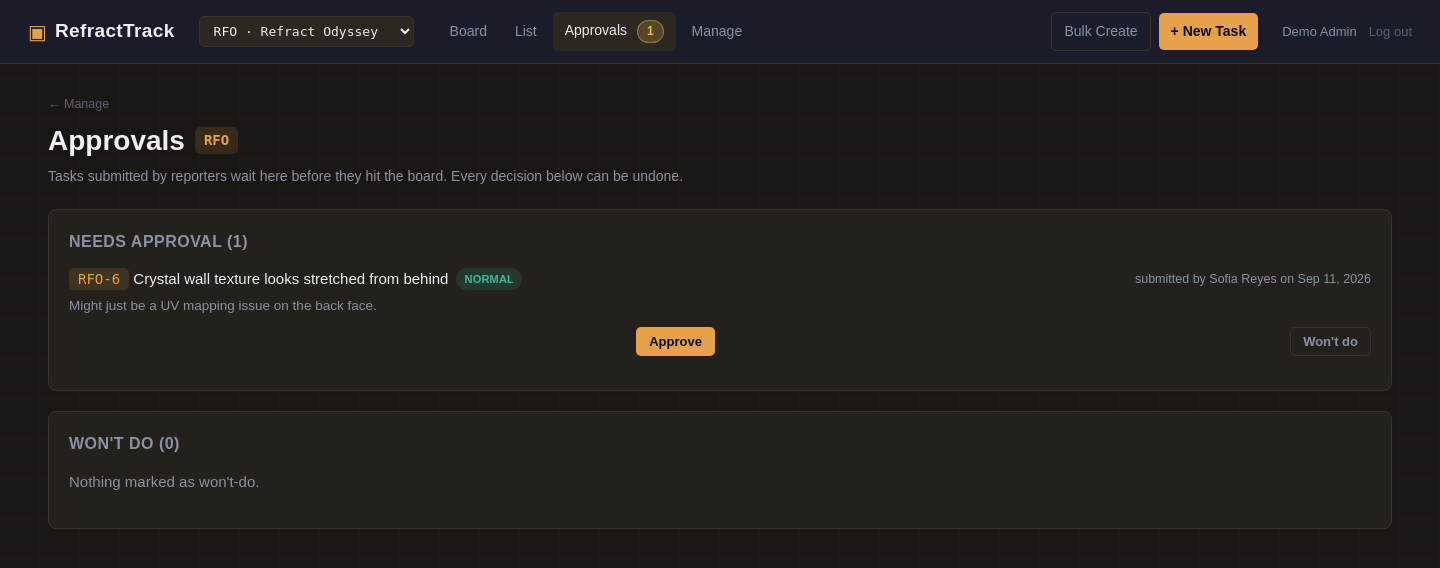Click the submitted by Sofia Reyes text

pos(1253,279)
